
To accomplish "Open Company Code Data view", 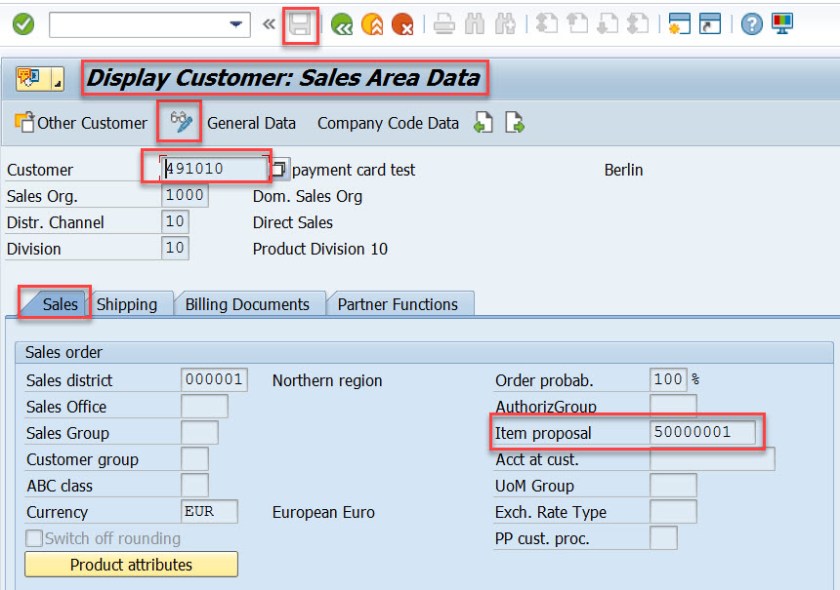I will (x=388, y=123).
